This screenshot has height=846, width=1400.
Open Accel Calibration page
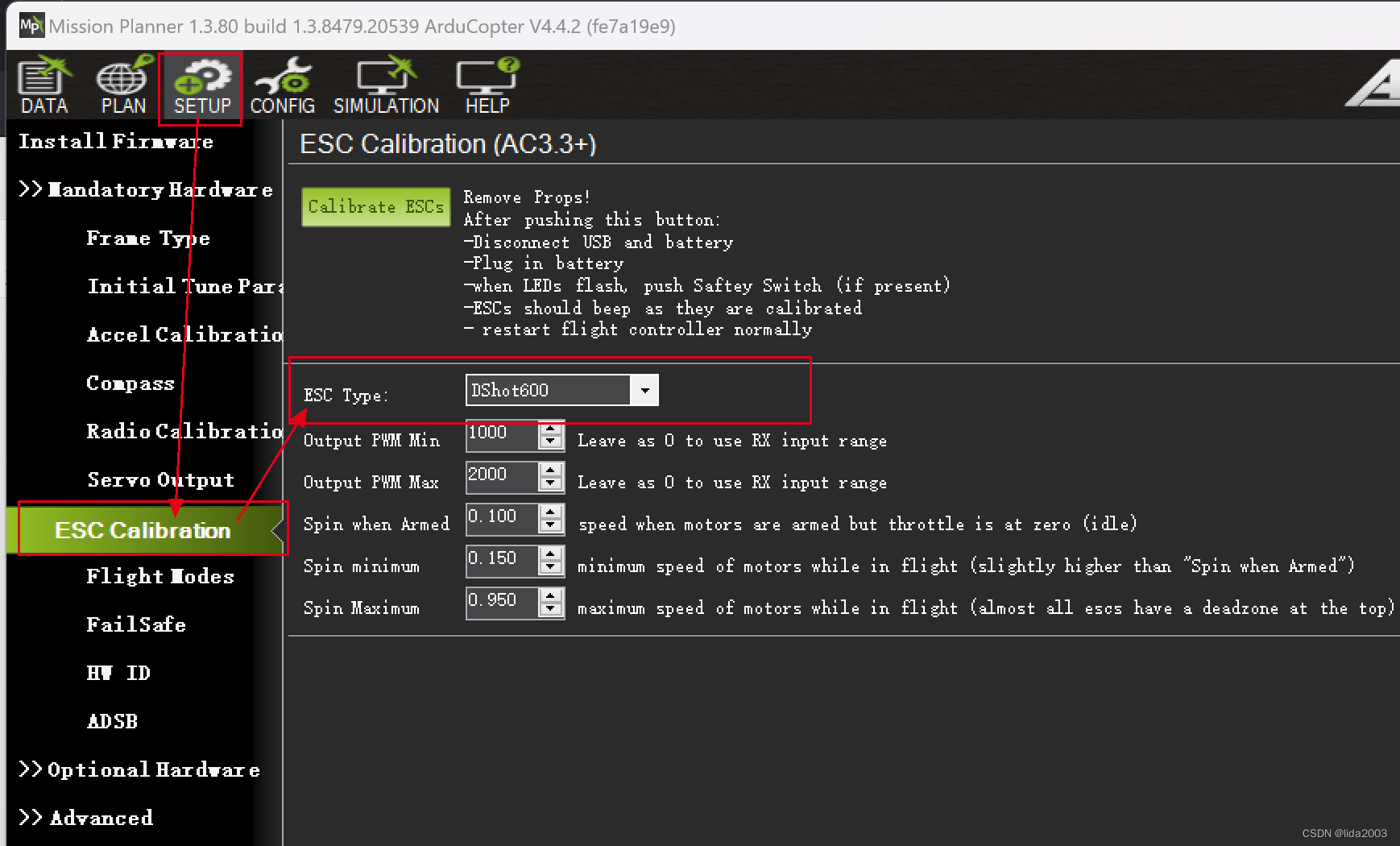185,335
